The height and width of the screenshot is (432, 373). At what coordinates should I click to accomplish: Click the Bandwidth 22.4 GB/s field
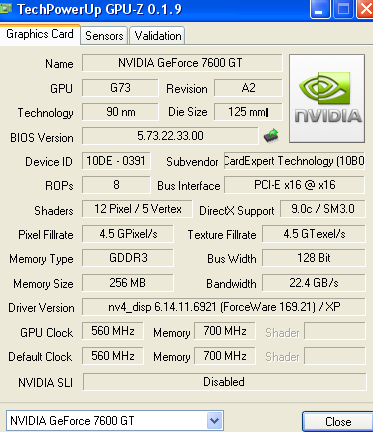tap(314, 283)
